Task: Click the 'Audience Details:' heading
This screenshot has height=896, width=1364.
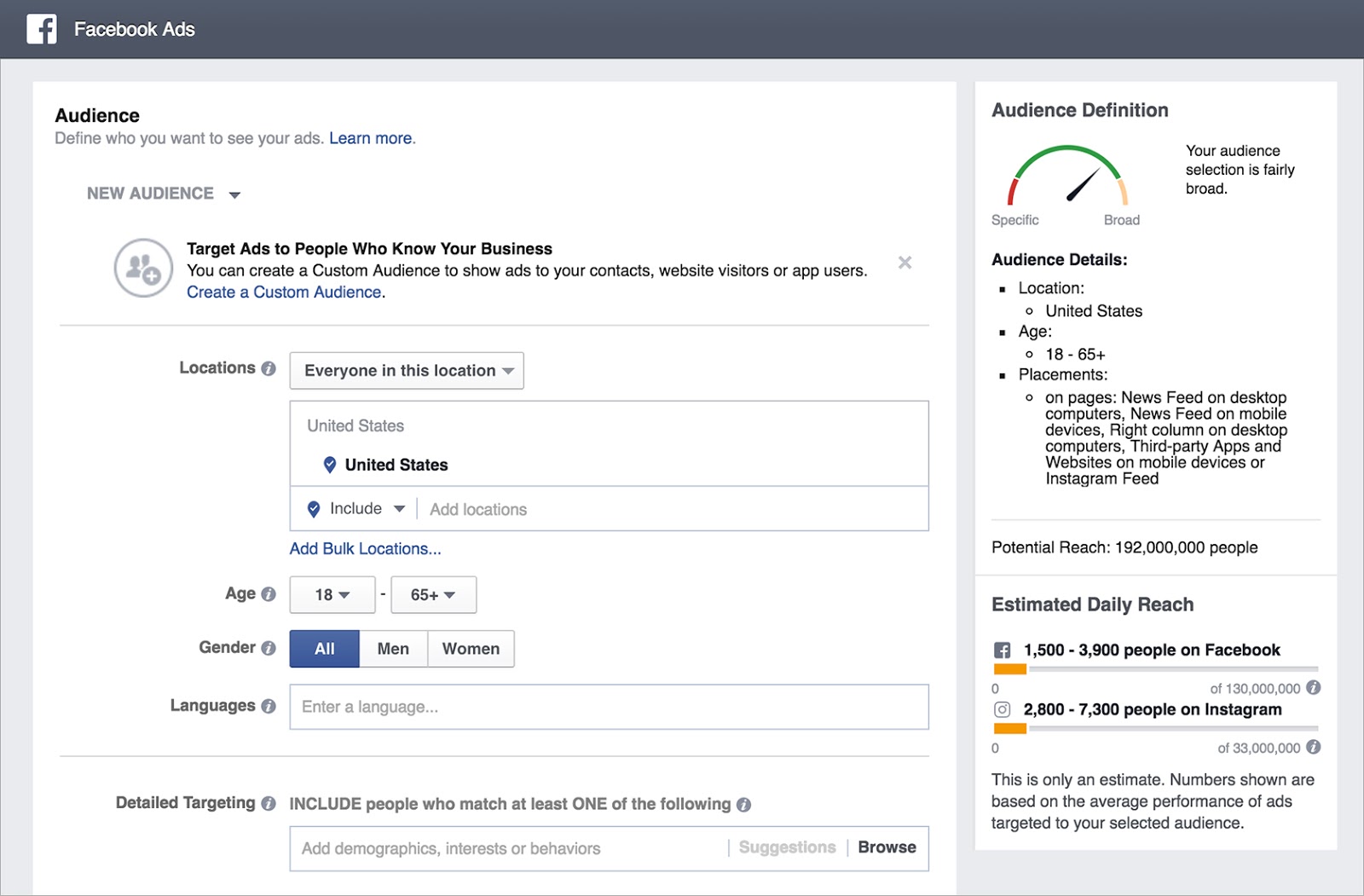Action: (1059, 259)
